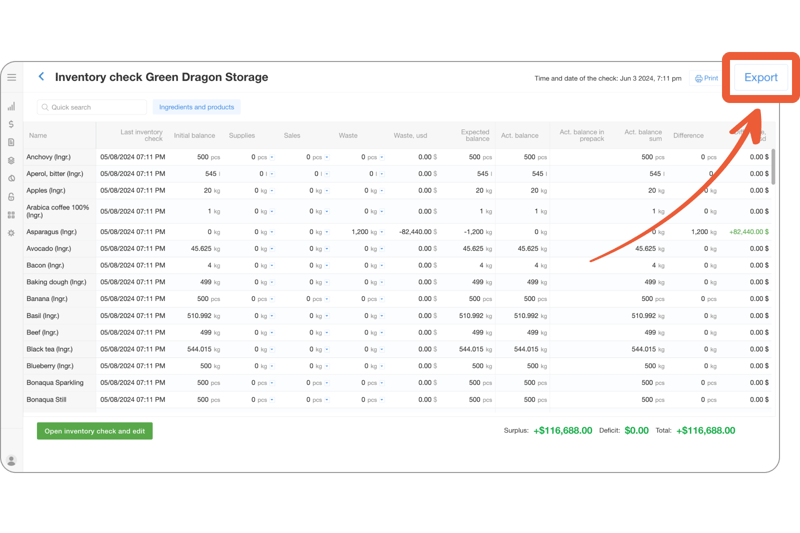Screen dimensions: 800x533
Task: Select the Baking dough (Ingr.) row
Action: [57, 282]
